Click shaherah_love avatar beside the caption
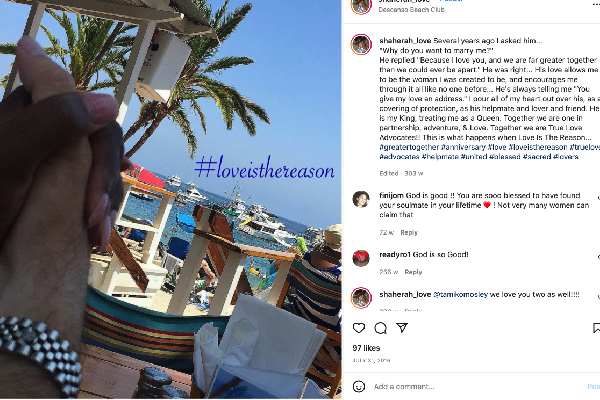 pyautogui.click(x=361, y=44)
